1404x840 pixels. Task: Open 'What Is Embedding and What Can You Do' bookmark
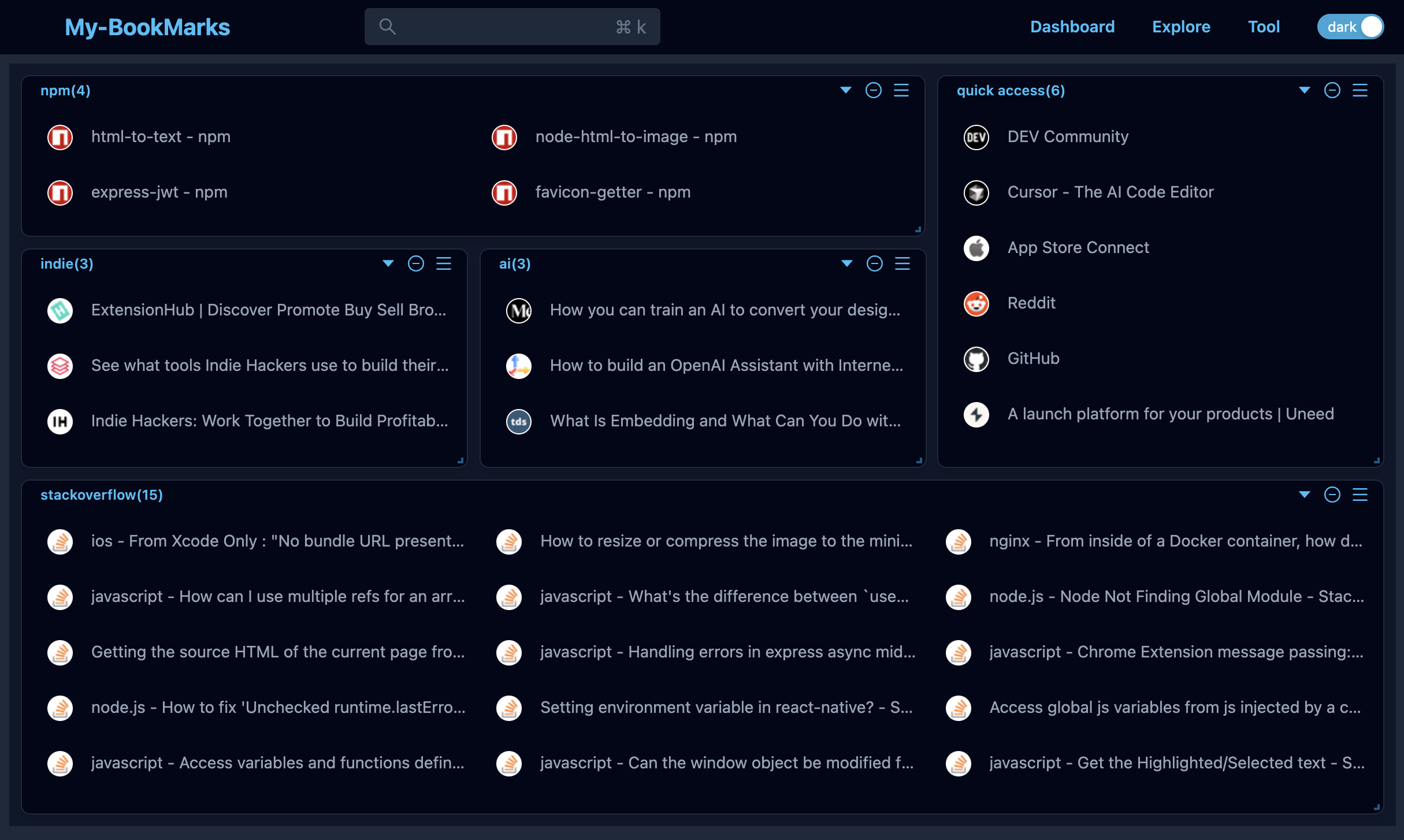[x=725, y=421]
